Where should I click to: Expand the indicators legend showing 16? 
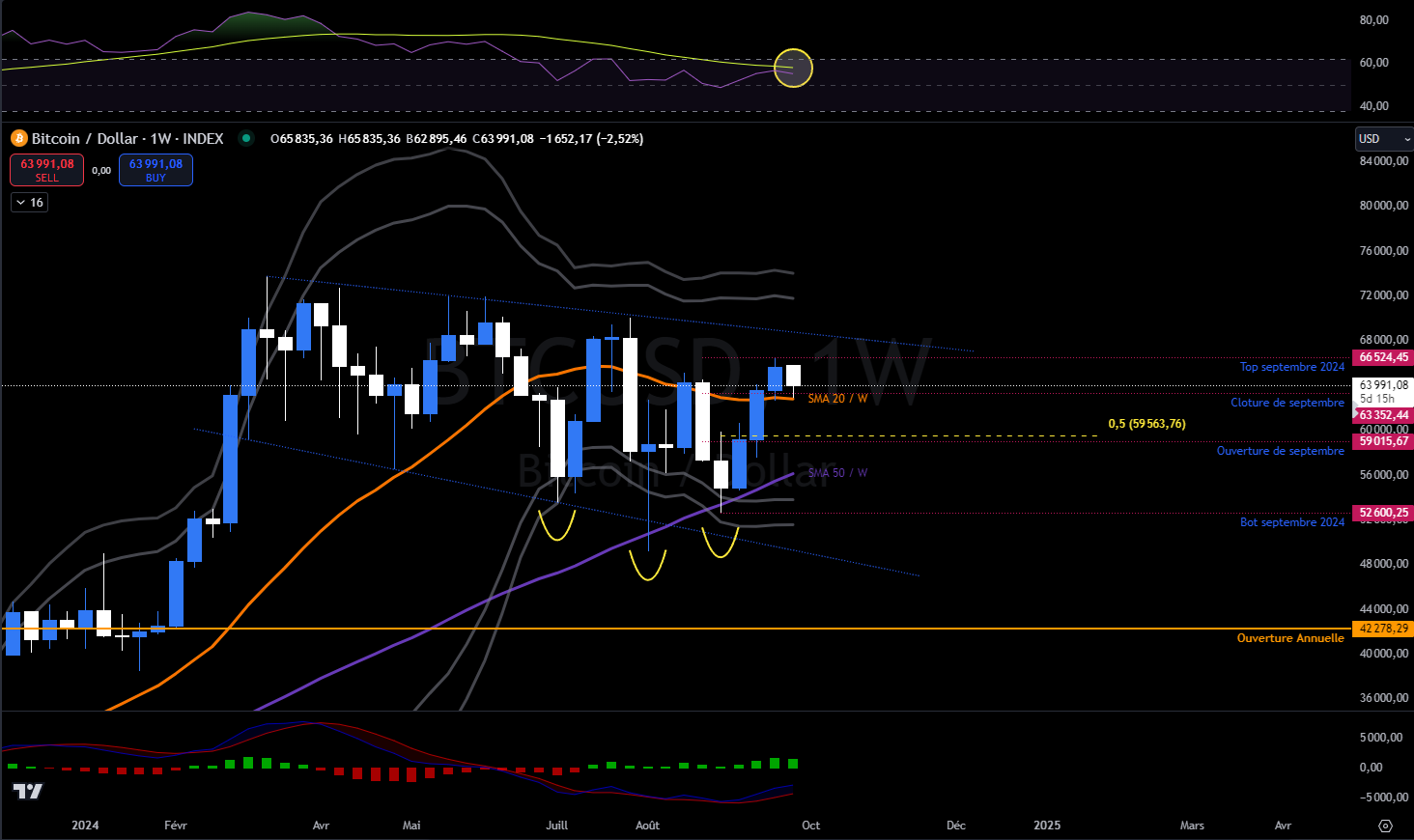(x=29, y=203)
